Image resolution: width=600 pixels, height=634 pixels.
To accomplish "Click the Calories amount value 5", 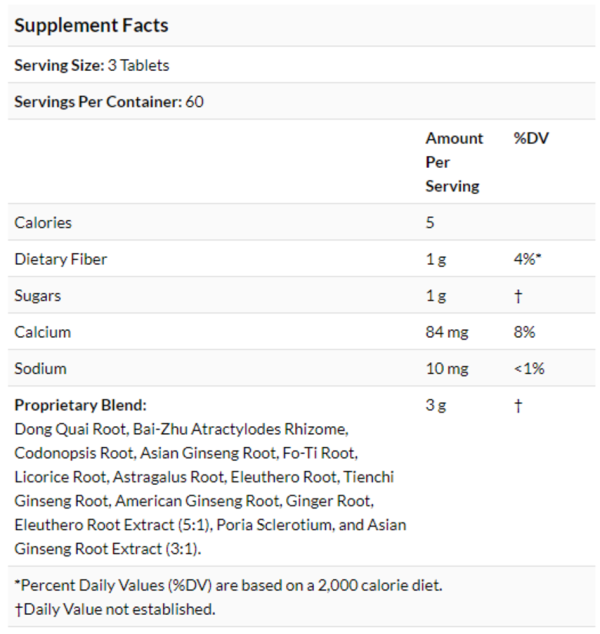I will tap(431, 223).
